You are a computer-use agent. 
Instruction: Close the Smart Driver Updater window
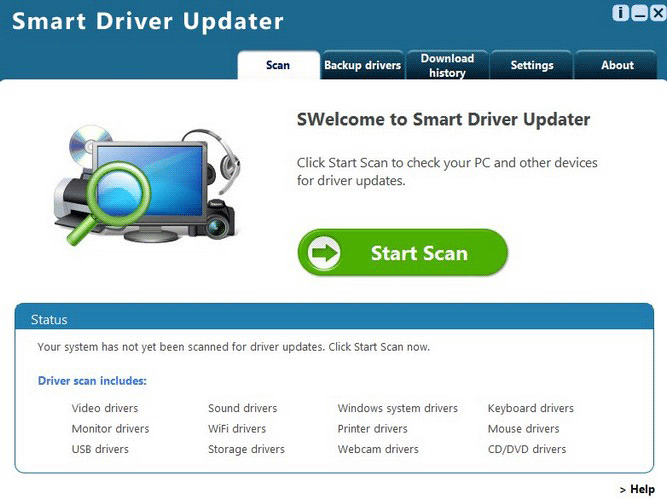658,13
